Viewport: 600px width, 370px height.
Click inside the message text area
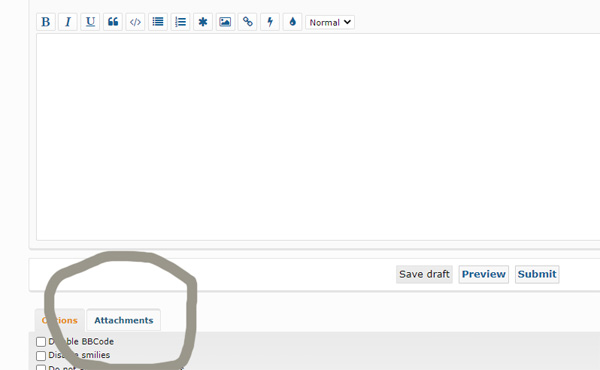point(318,137)
